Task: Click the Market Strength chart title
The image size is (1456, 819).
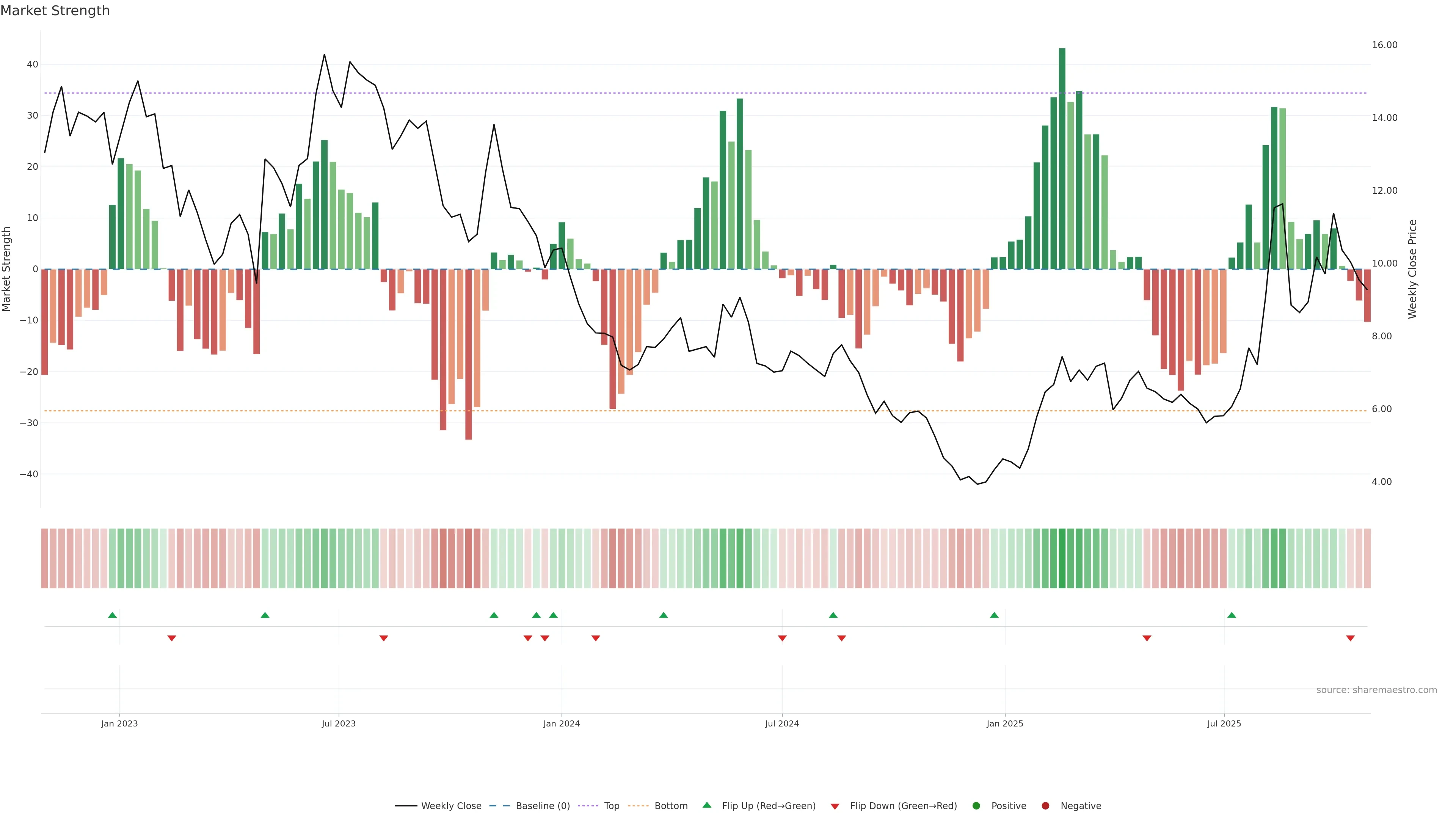Action: pos(55,11)
